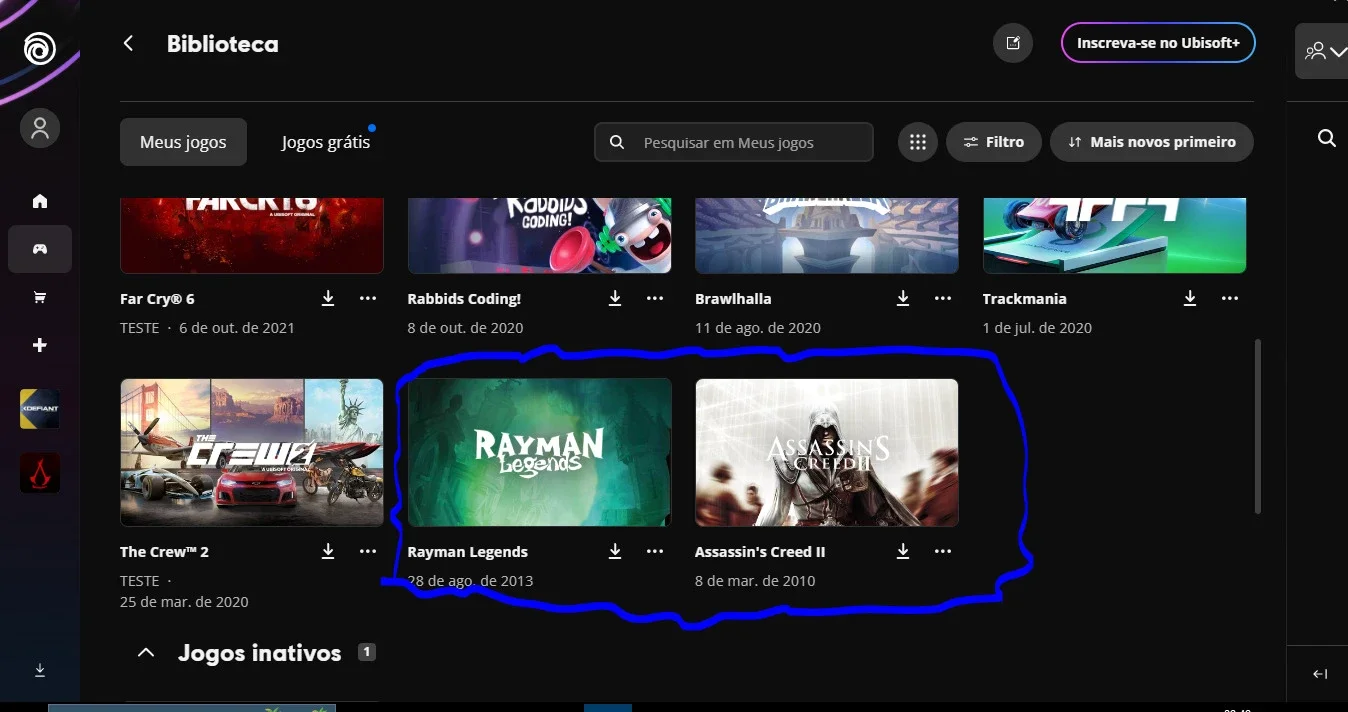The width and height of the screenshot is (1348, 712).
Task: Switch to Jogos grátis tab
Action: tap(326, 142)
